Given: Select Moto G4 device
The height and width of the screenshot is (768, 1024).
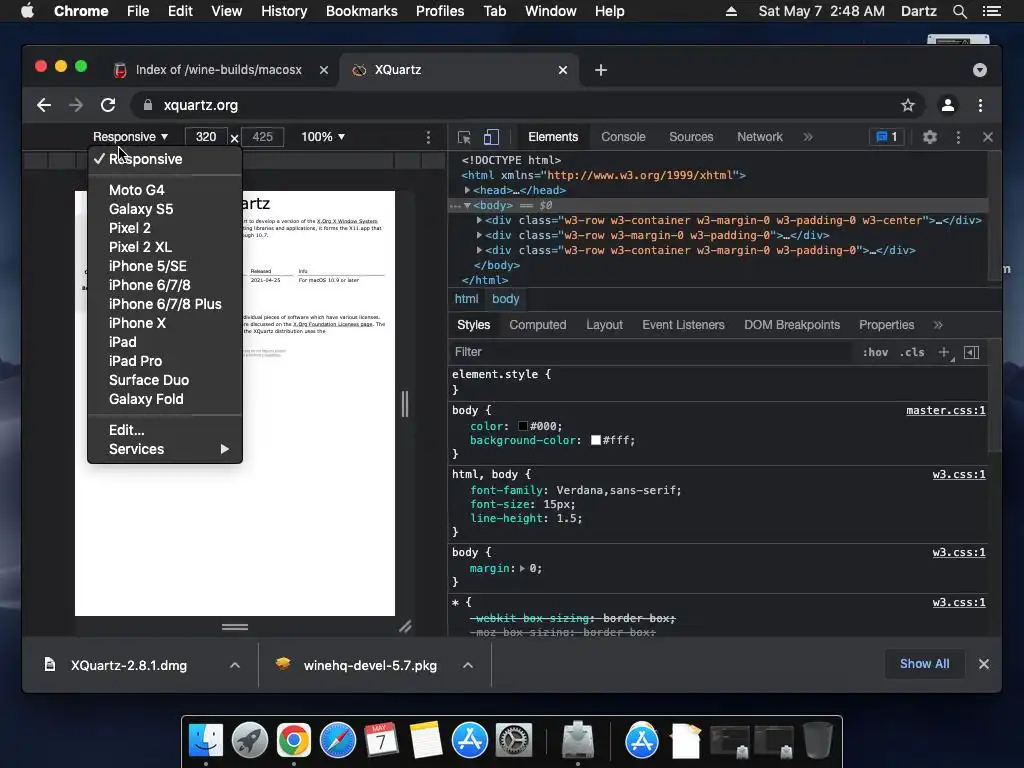Looking at the screenshot, I should click(x=165, y=190).
